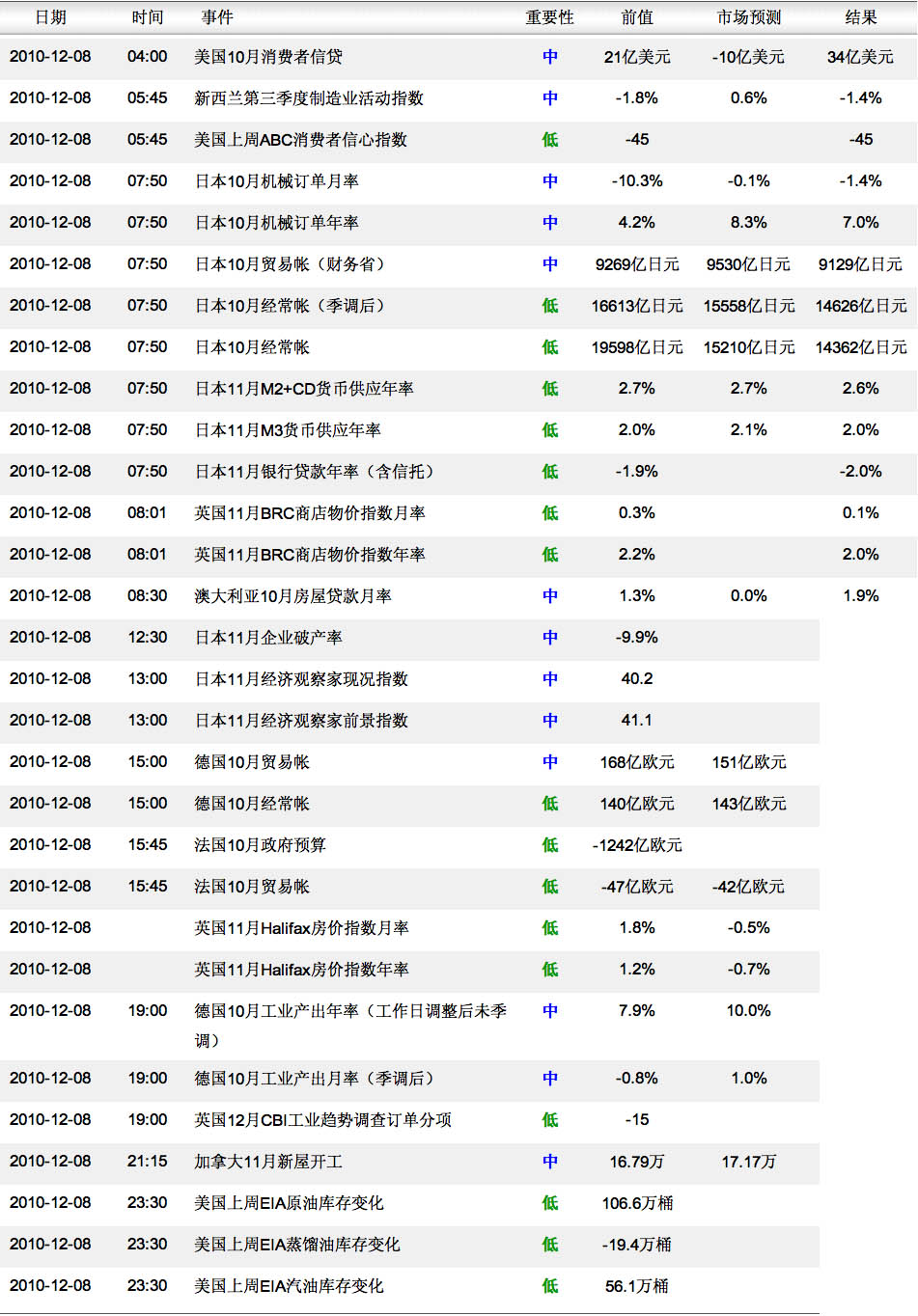Image resolution: width=918 pixels, height=1316 pixels.
Task: Click the 21亿美元 previous value
Action: pos(637,57)
